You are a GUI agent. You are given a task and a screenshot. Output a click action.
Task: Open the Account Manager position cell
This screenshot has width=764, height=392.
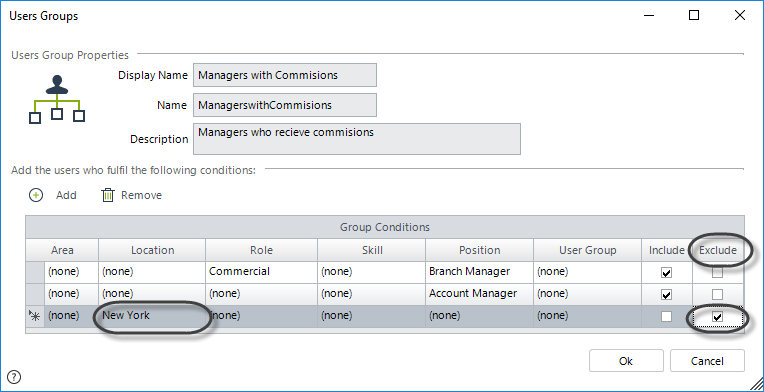click(x=479, y=294)
